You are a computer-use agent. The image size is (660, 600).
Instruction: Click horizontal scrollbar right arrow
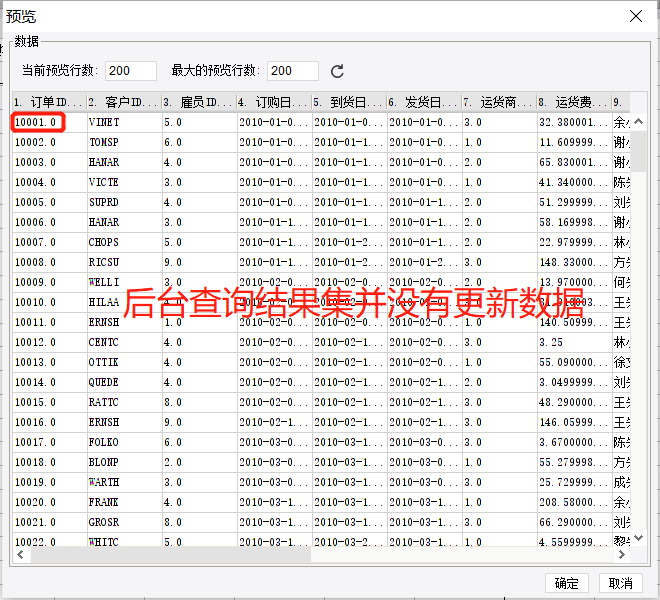[622, 555]
